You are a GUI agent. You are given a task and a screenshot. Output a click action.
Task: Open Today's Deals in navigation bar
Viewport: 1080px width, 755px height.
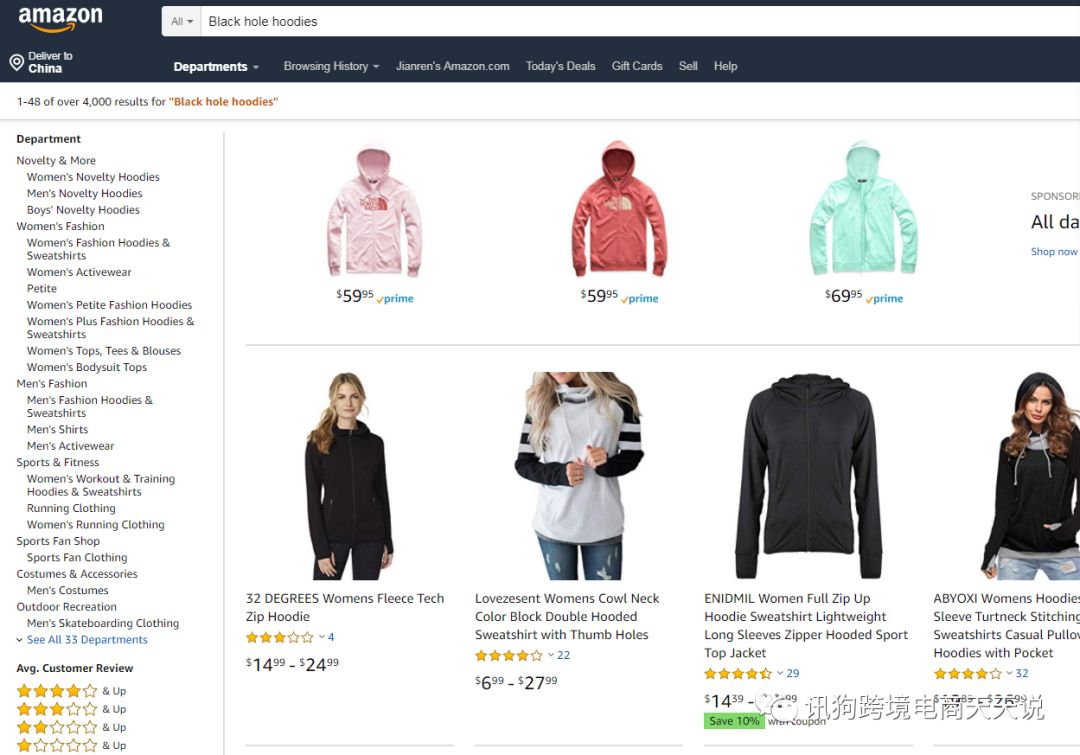(560, 66)
